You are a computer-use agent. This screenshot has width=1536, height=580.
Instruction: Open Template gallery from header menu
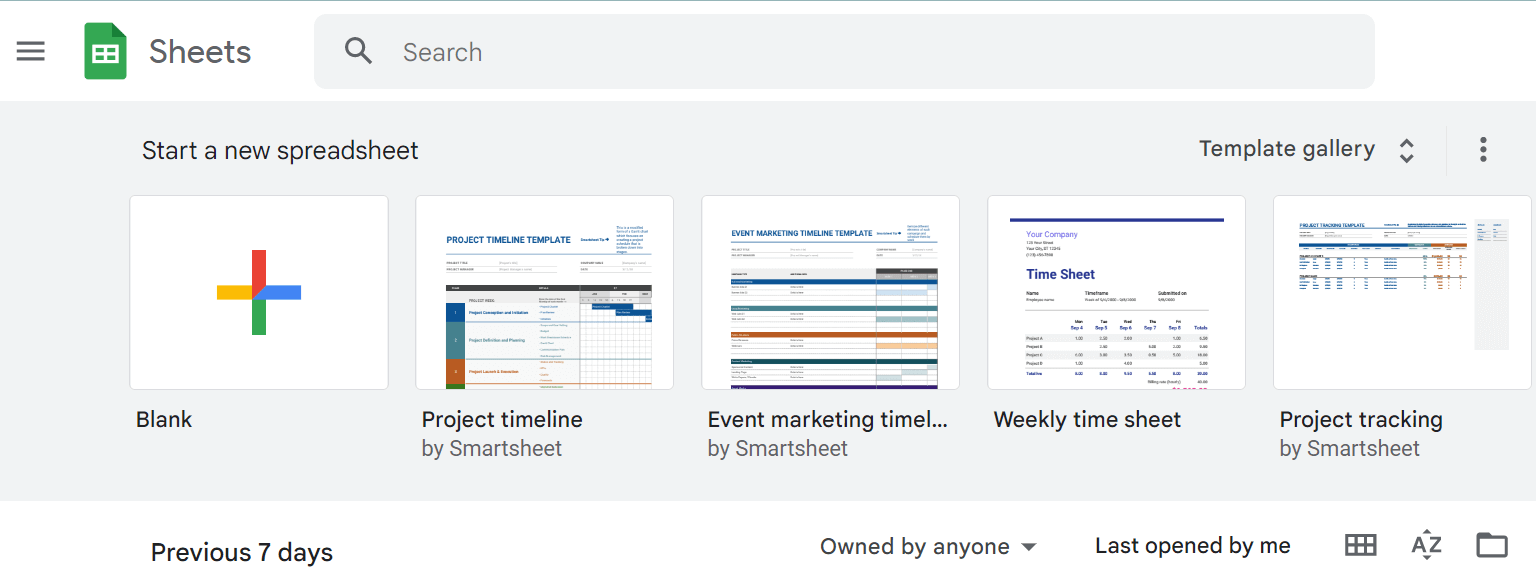tap(1287, 148)
